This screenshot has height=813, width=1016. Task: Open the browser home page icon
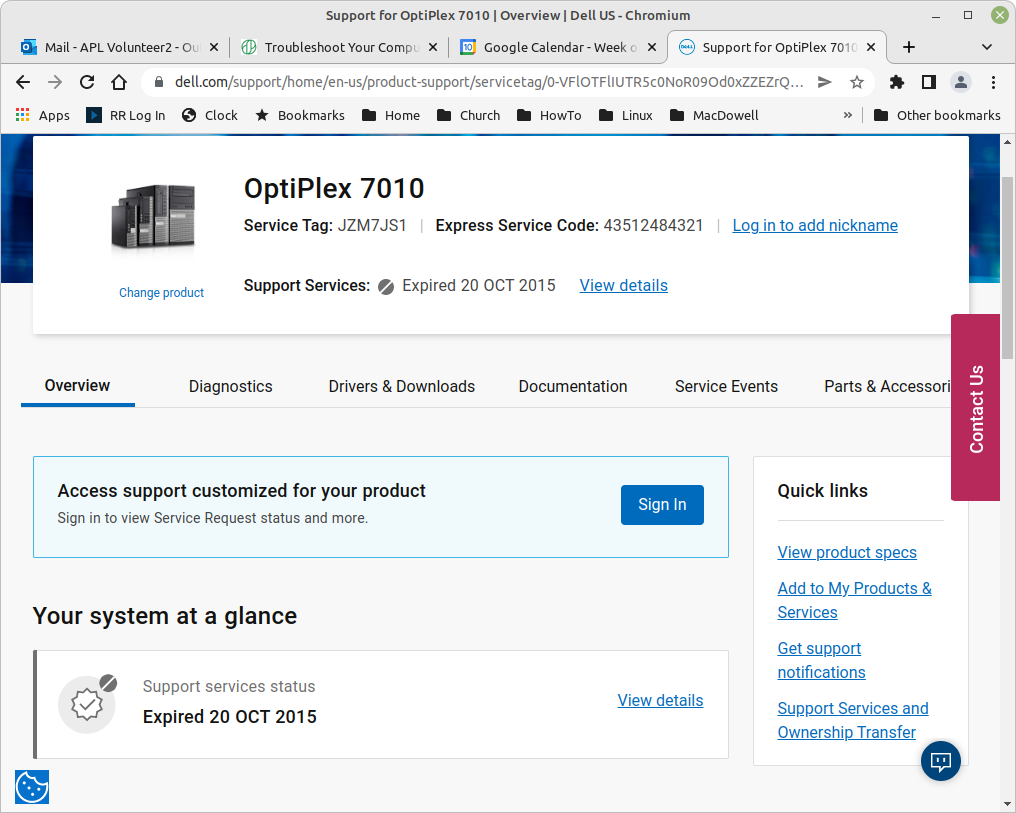coord(119,82)
